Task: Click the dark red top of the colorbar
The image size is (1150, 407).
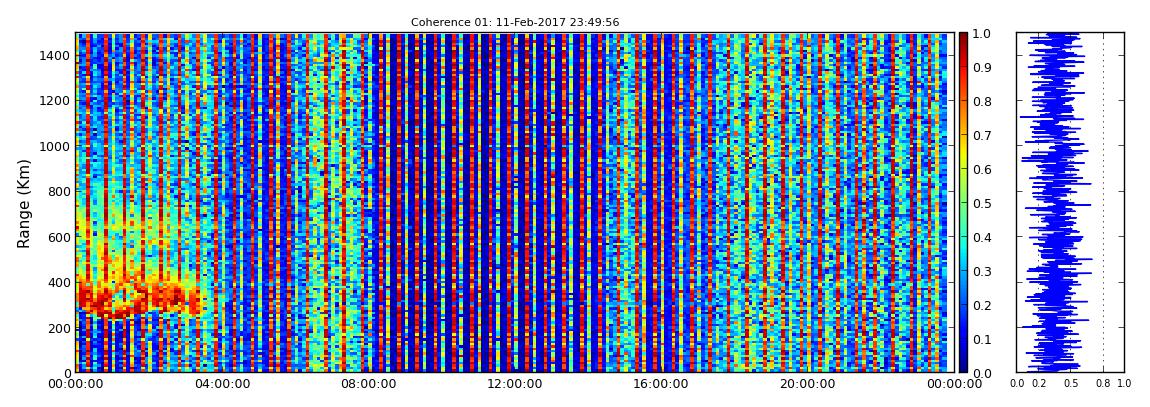Action: pyautogui.click(x=964, y=40)
